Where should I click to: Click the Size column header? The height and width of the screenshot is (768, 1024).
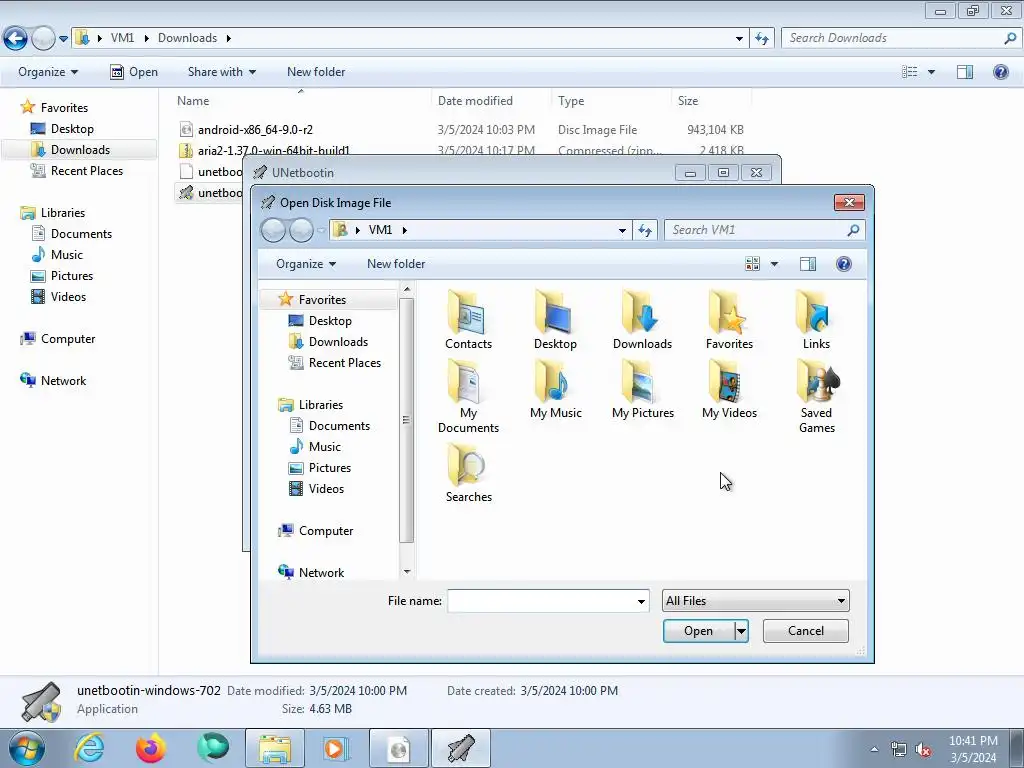click(x=688, y=101)
